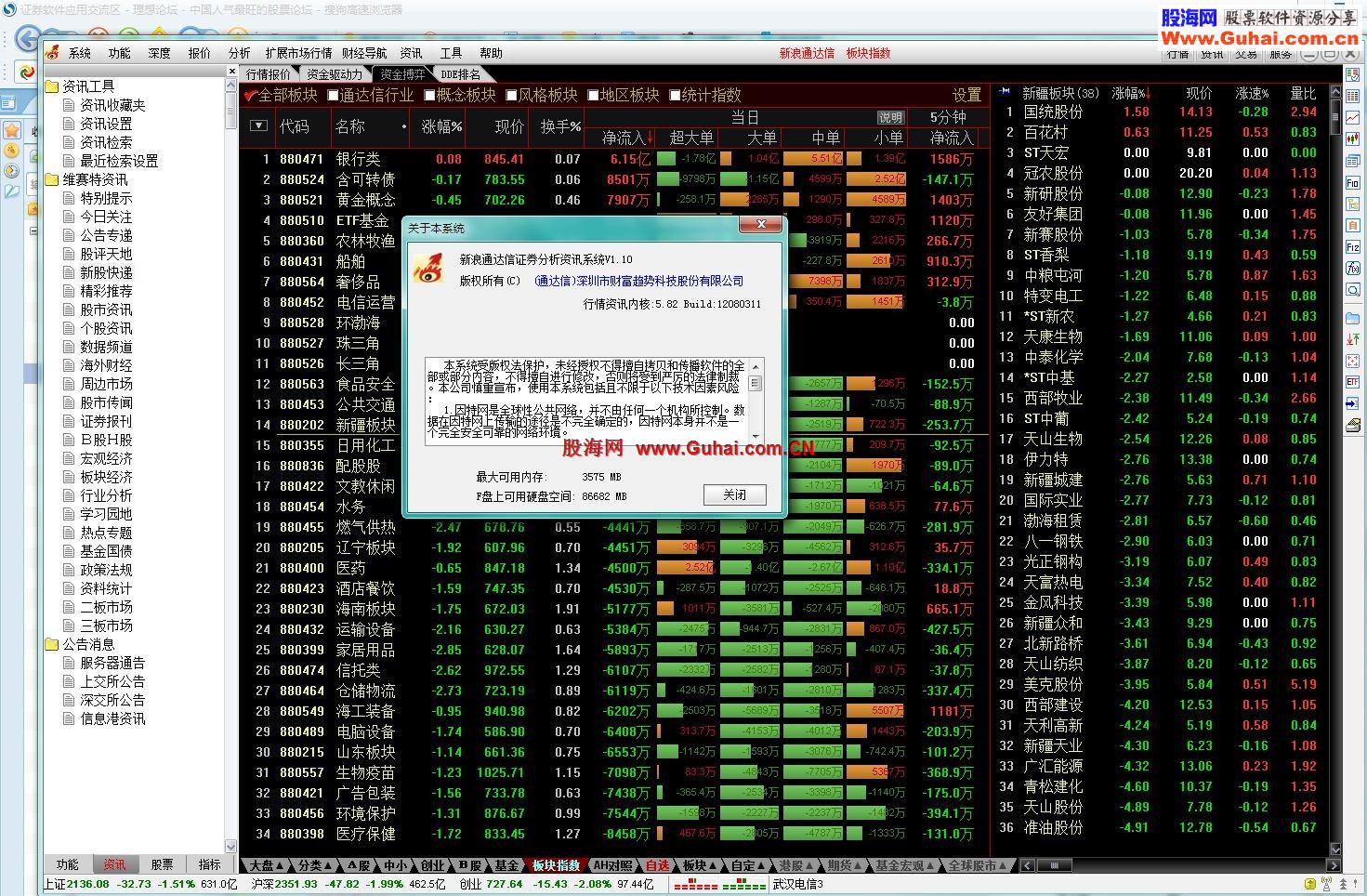Screen dimensions: 1367x896
Task: Close the left news panel with X
Action: coord(232,72)
